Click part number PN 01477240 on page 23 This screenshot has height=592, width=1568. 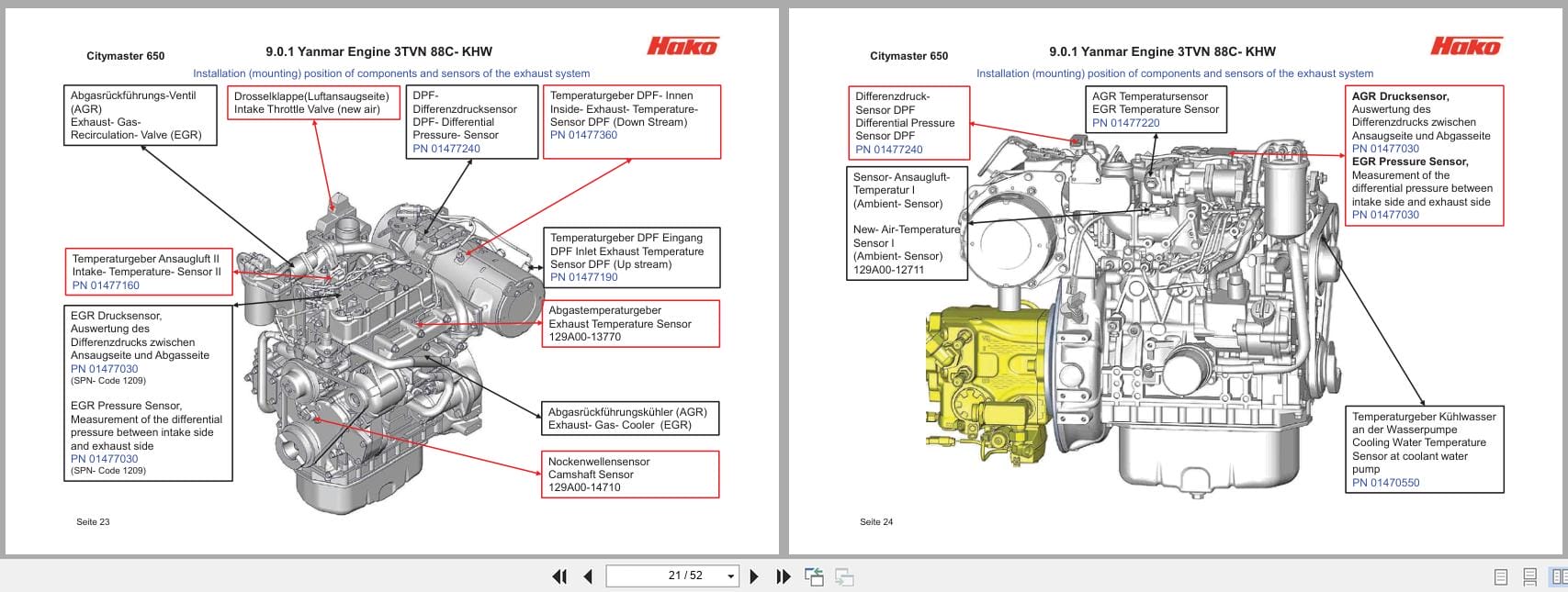[446, 149]
